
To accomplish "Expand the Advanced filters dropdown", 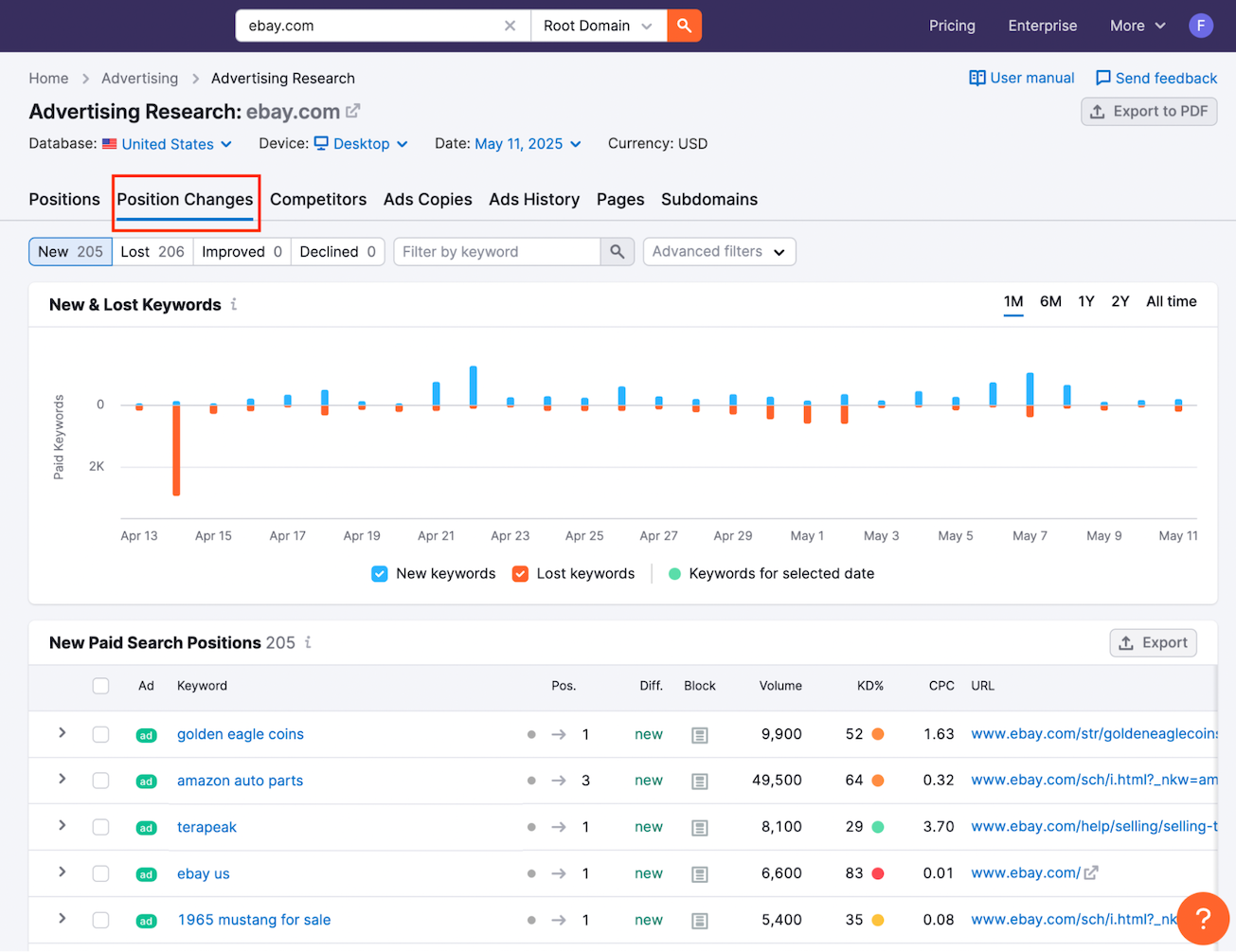I will click(719, 251).
